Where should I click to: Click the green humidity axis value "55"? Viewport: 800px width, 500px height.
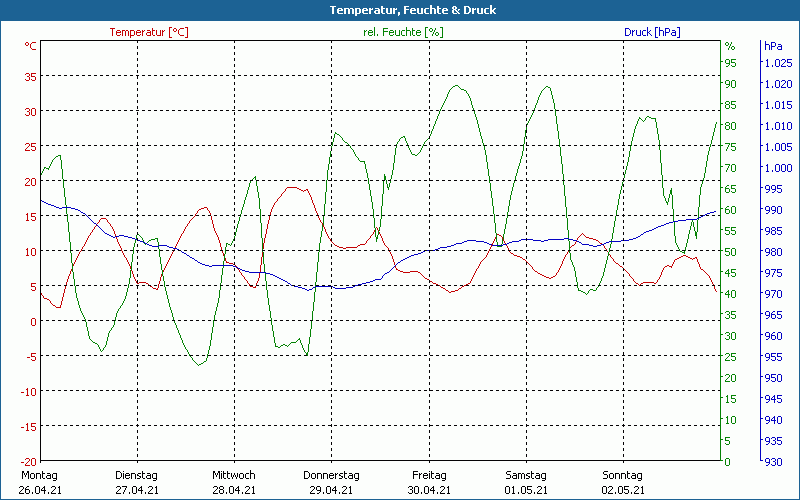(731, 231)
